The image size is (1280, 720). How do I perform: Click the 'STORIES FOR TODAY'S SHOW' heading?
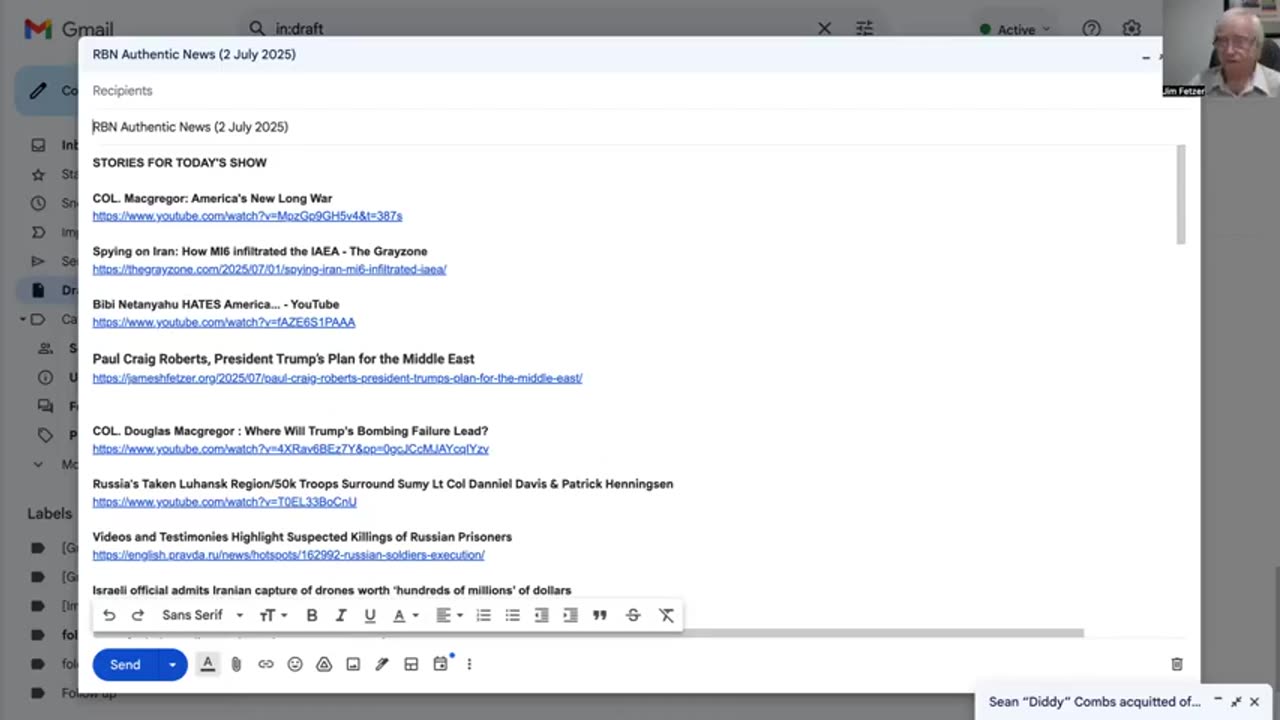coord(180,163)
